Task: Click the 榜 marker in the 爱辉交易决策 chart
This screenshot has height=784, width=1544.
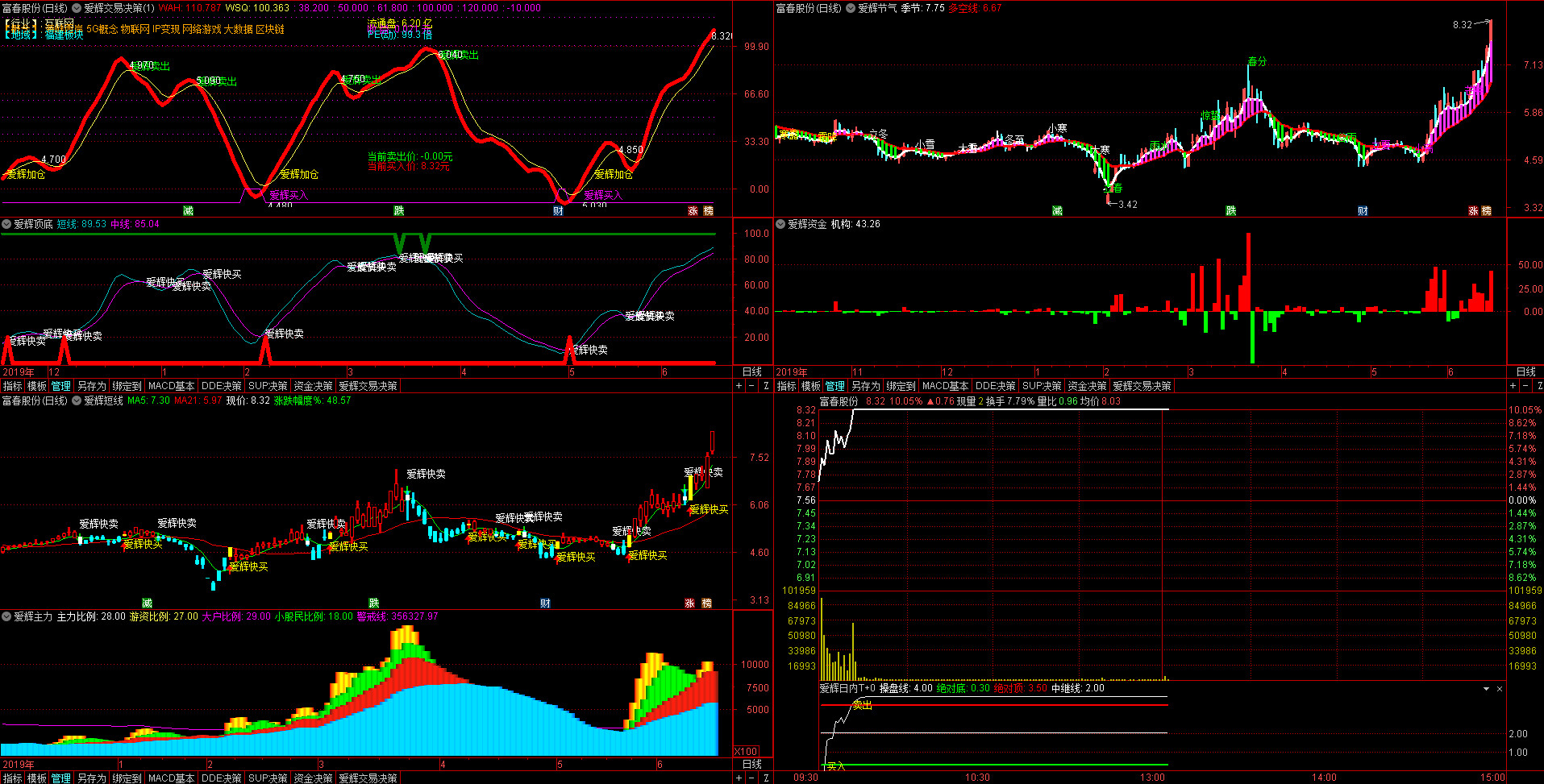Action: (708, 210)
